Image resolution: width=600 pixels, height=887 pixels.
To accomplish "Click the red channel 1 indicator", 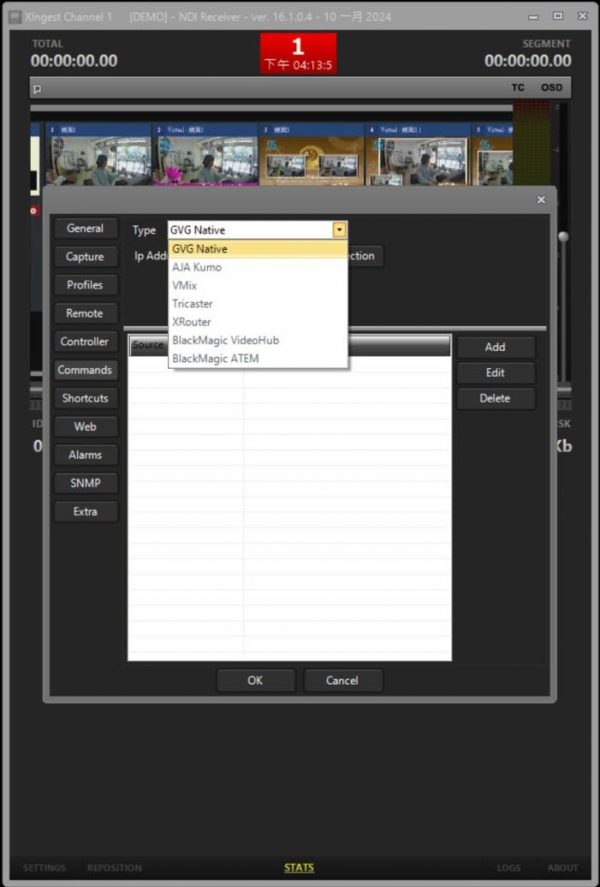I will (x=298, y=53).
